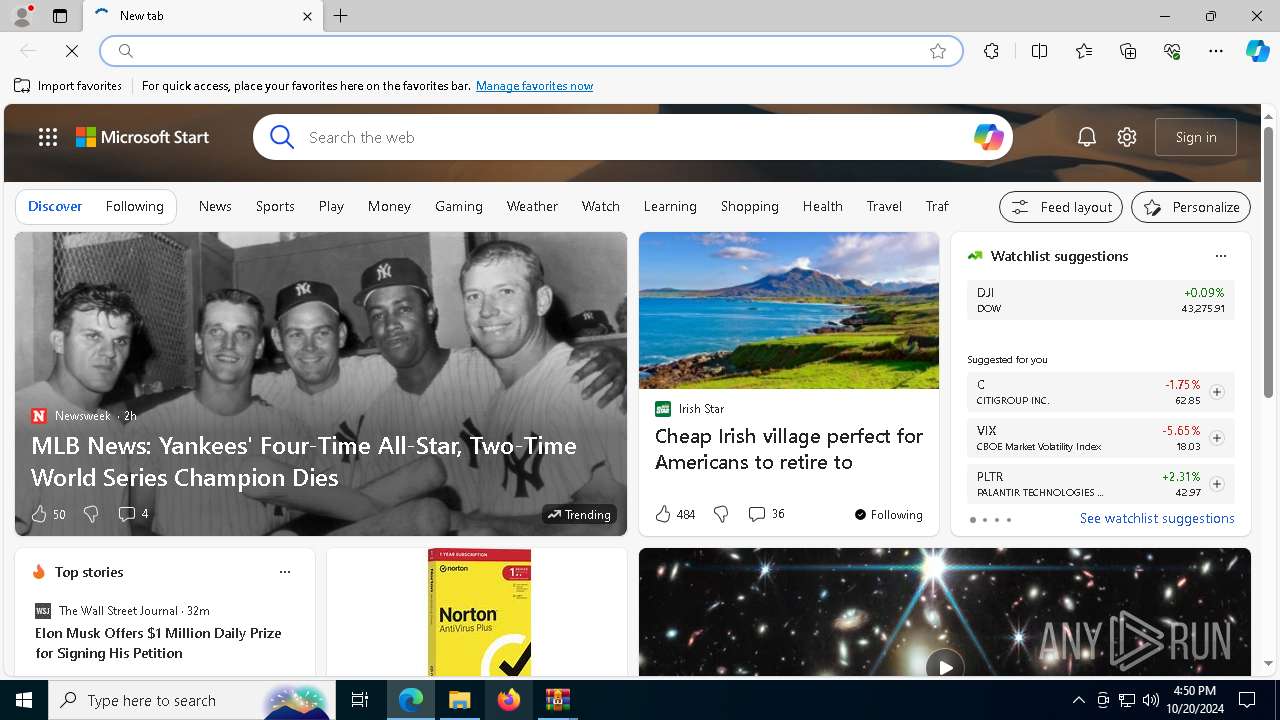The image size is (1280, 720).
Task: Switch to the Discover tab
Action: (55, 206)
